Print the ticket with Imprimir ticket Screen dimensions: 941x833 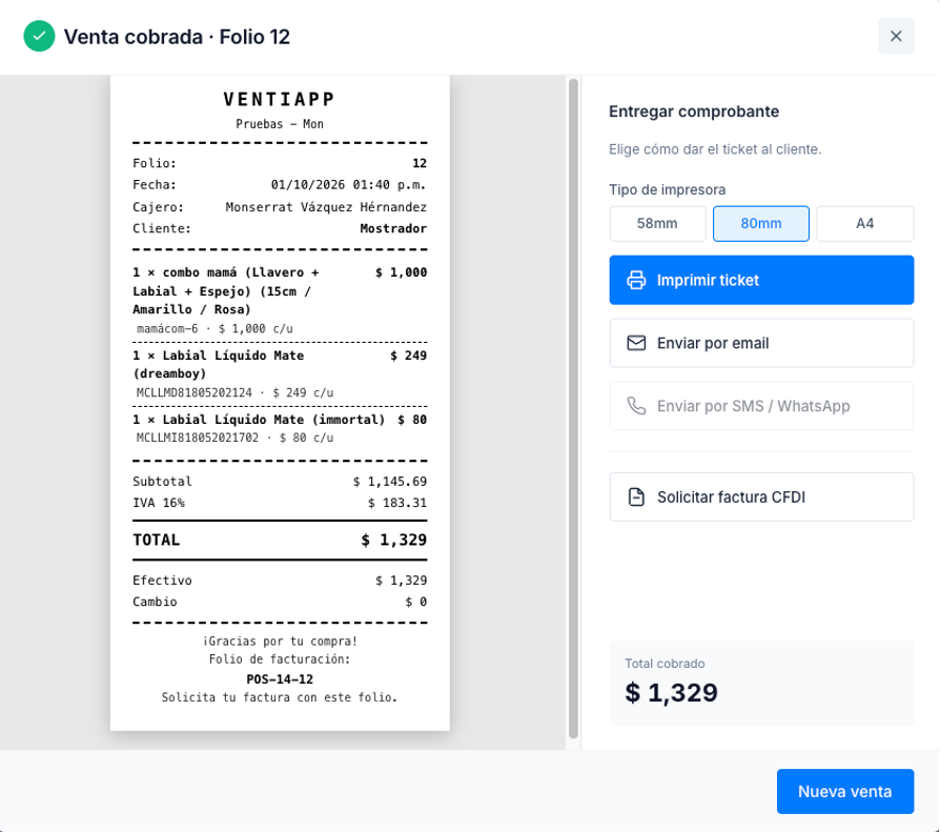pyautogui.click(x=762, y=280)
